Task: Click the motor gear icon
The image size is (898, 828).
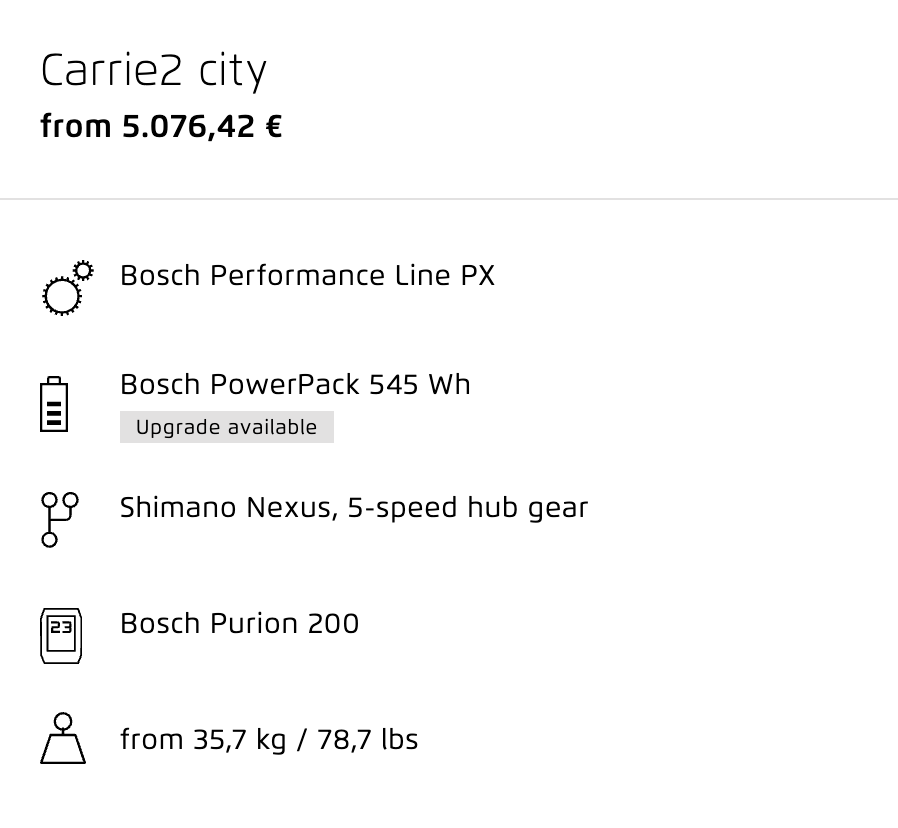Action: tap(68, 288)
